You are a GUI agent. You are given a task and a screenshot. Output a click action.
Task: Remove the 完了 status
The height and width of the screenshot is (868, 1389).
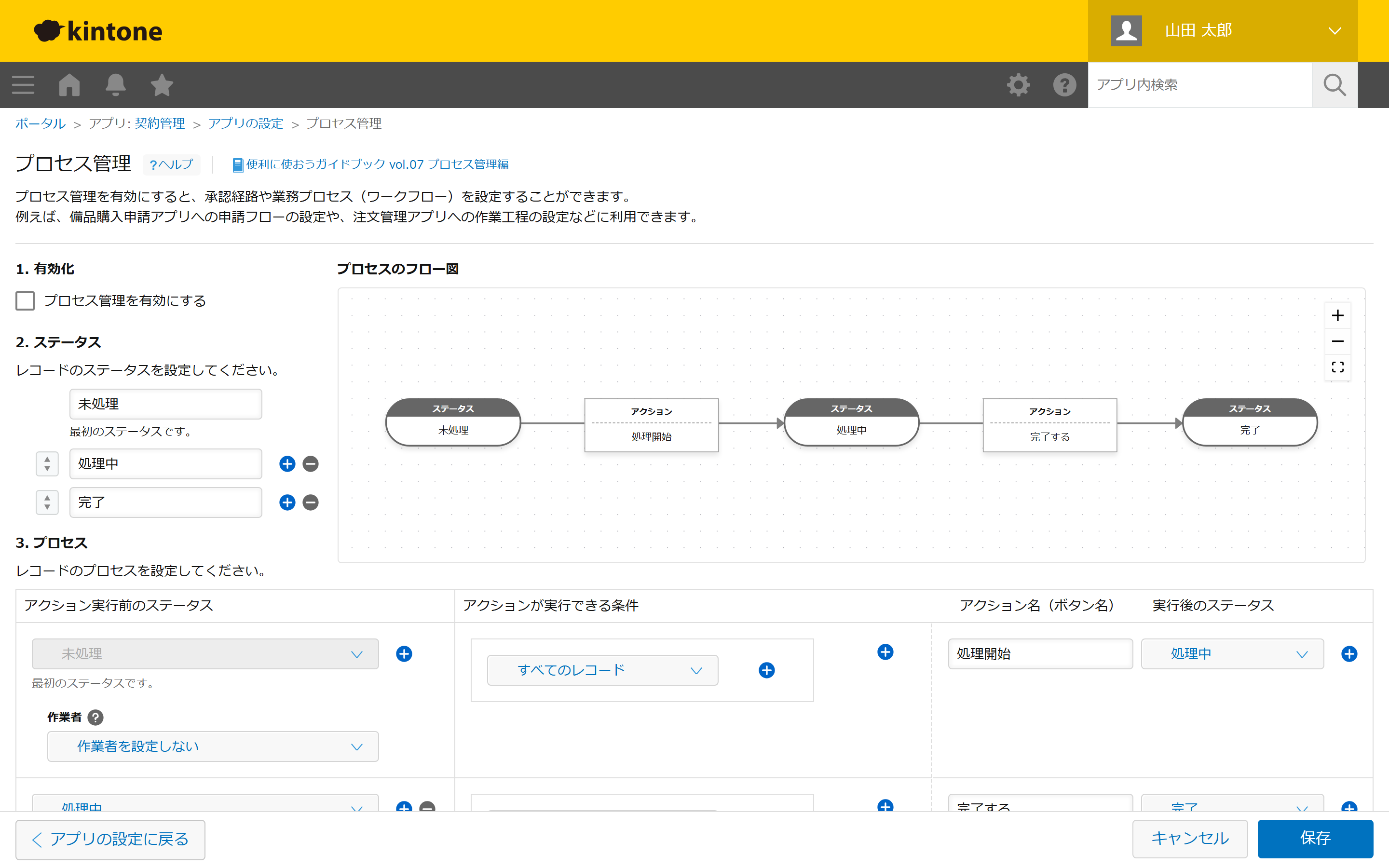[x=311, y=502]
